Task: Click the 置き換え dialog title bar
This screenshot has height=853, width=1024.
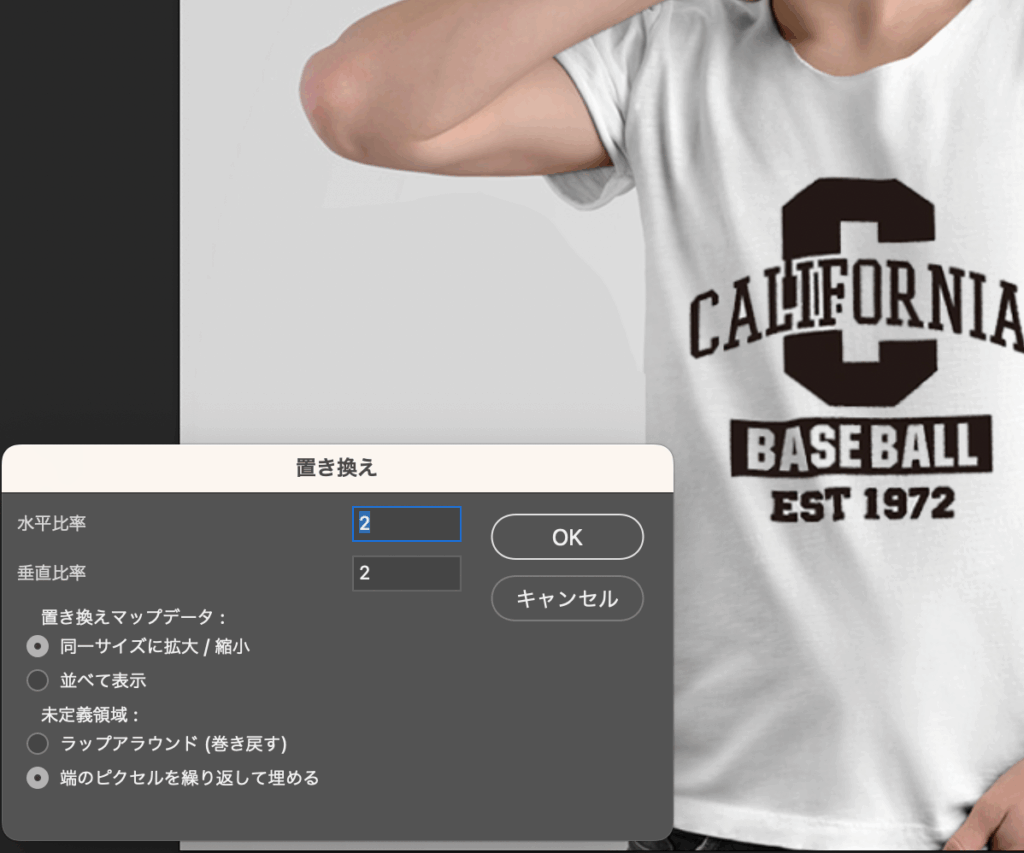Action: click(x=336, y=467)
